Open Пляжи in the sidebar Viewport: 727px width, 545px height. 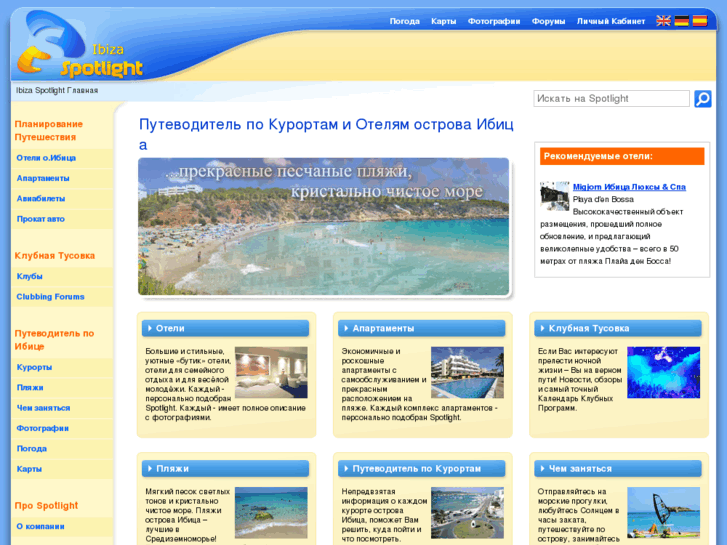(x=62, y=388)
